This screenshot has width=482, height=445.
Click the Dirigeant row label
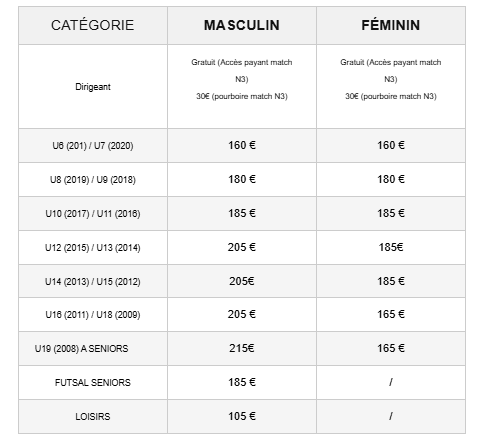(x=93, y=87)
